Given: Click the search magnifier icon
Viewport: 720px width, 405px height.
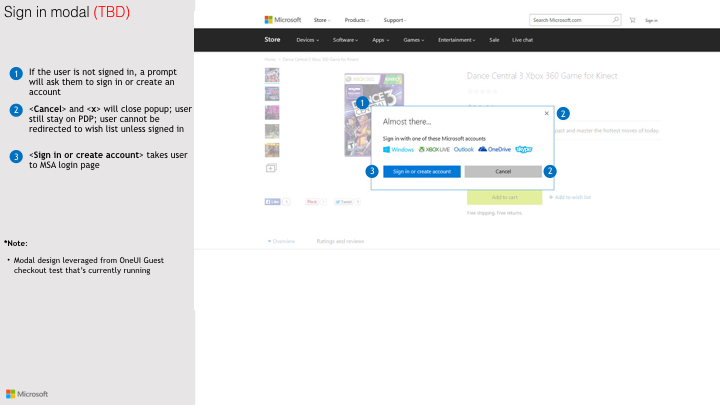Looking at the screenshot, I should [616, 19].
